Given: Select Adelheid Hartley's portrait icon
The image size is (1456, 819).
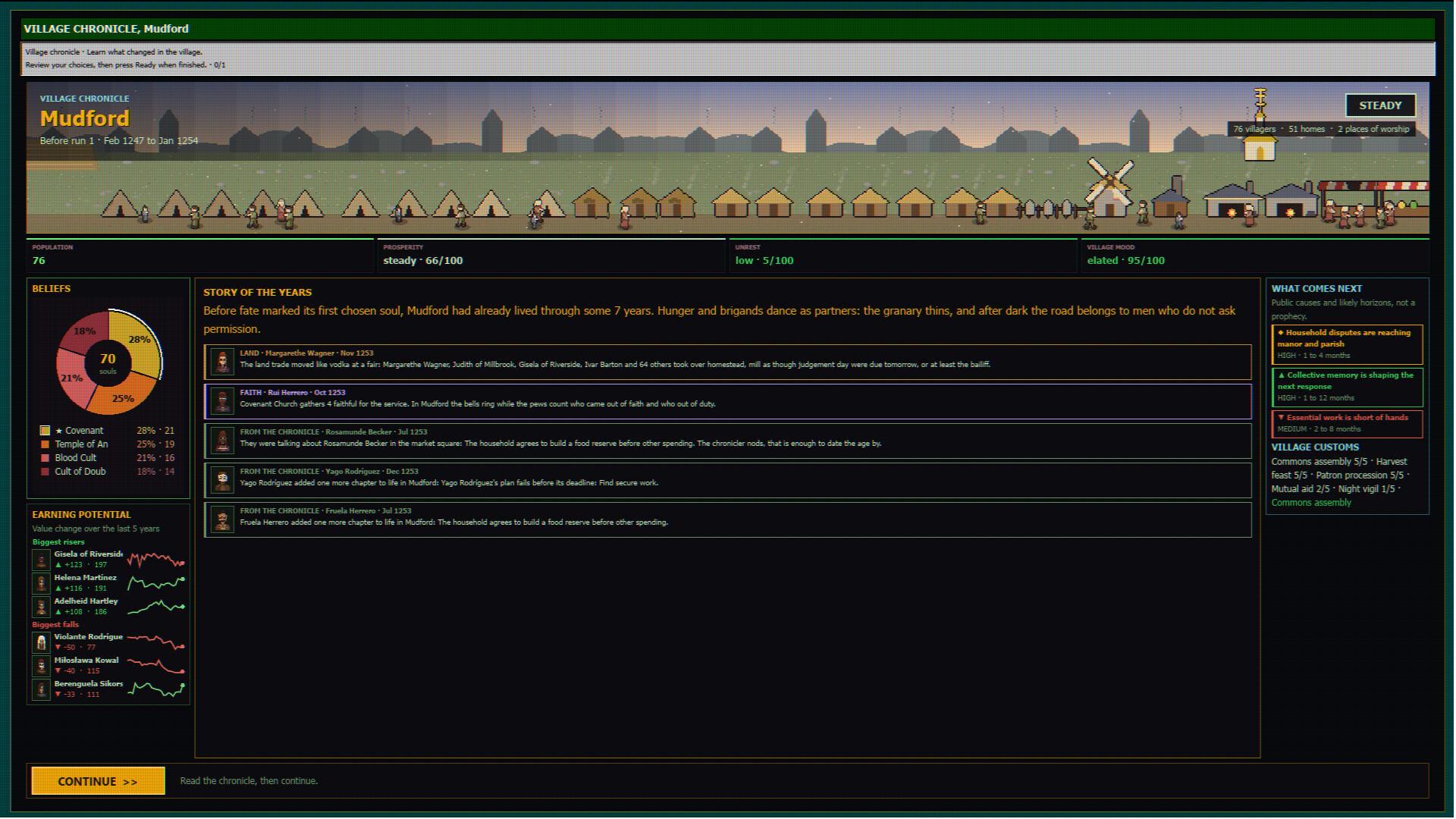Looking at the screenshot, I should pos(42,607).
